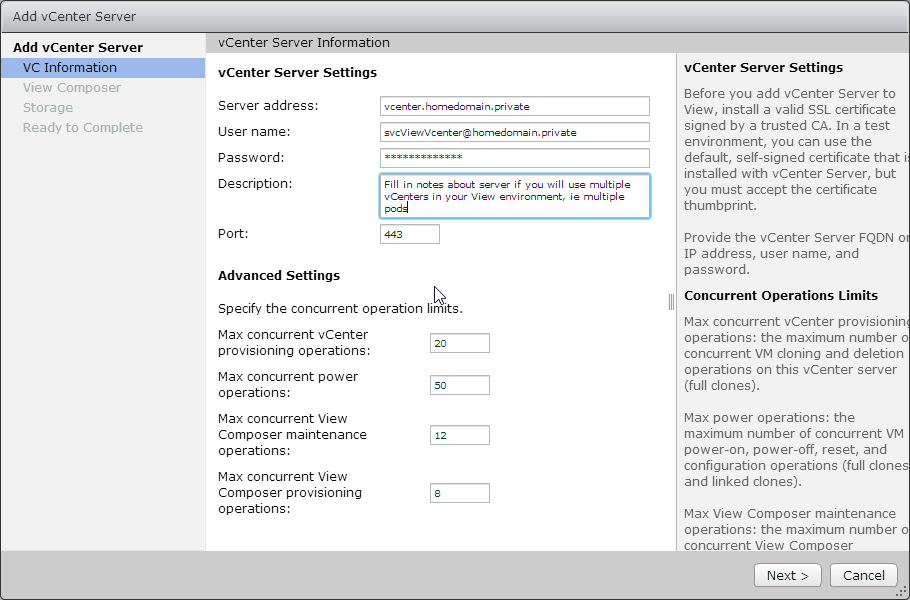This screenshot has height=600, width=910.
Task: Click the vCenter Server Information header
Action: pyautogui.click(x=304, y=43)
